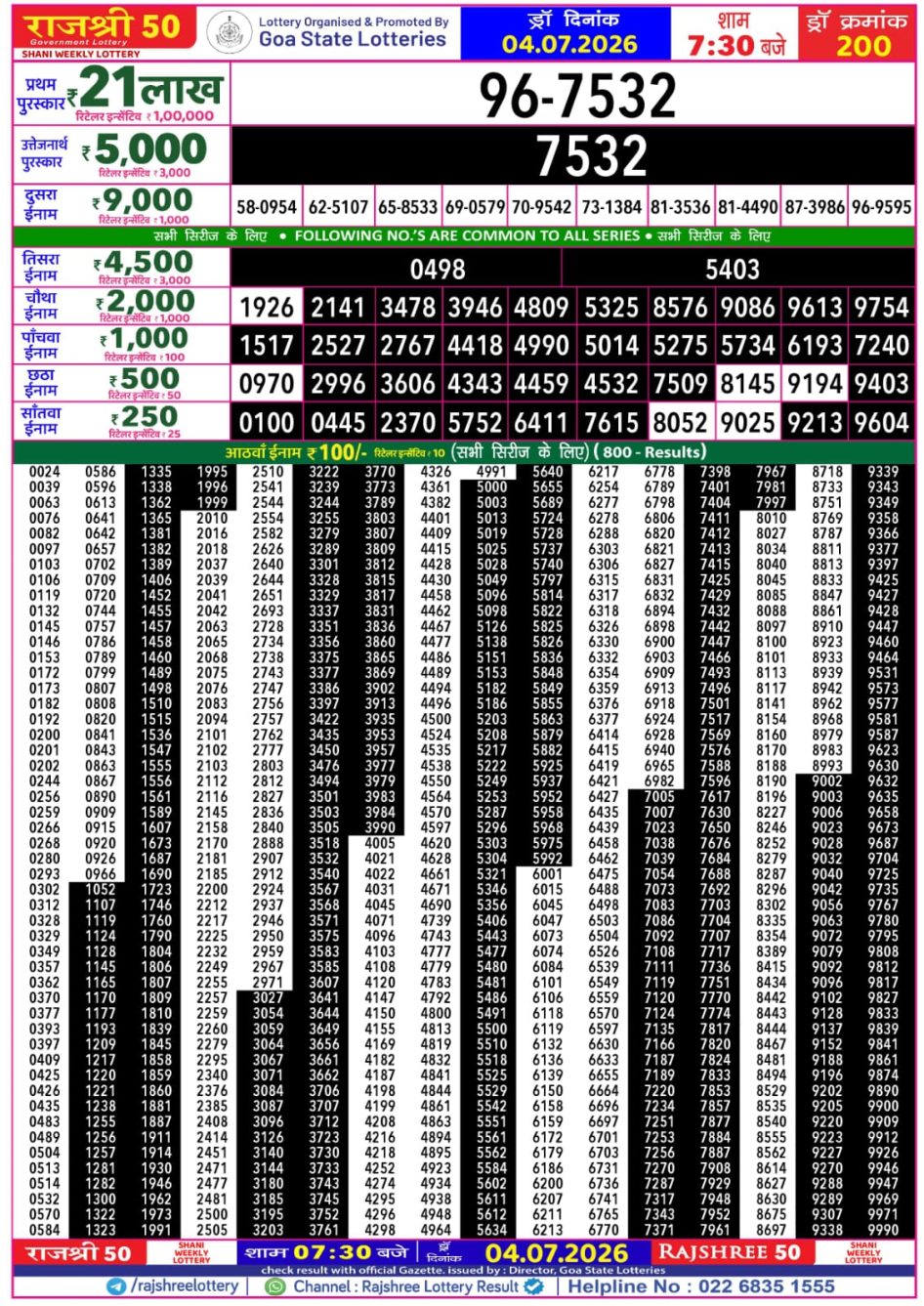Select seventh prize number 0100
Viewport: 924px width, 1306px height.
click(x=267, y=423)
